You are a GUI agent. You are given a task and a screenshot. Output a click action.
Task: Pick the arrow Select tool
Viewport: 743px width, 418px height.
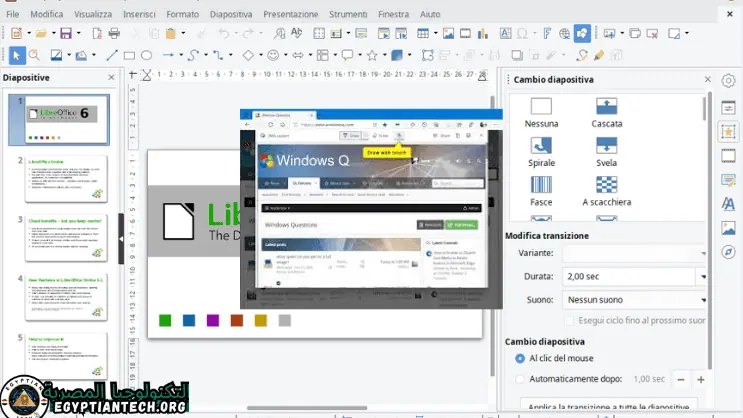click(x=17, y=55)
